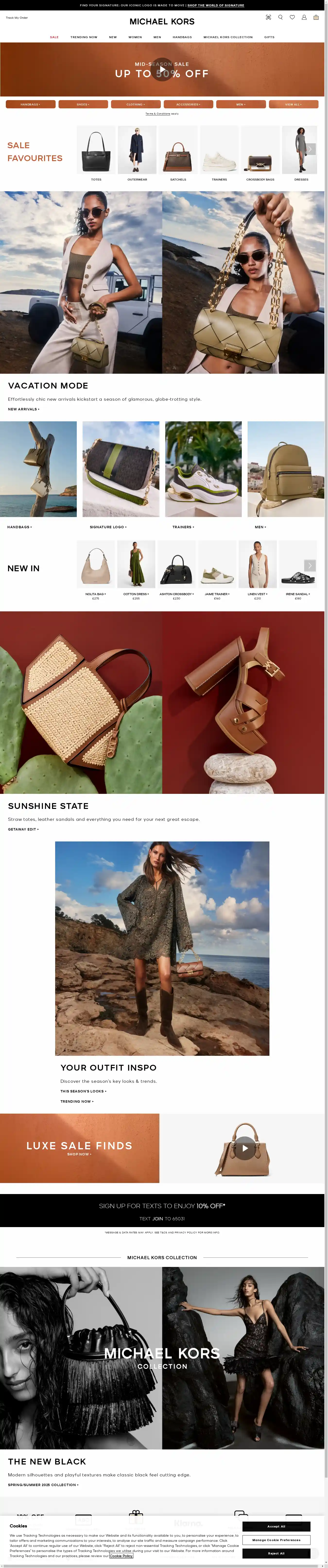328x1568 pixels.
Task: Open the visual camera search icon
Action: click(268, 17)
